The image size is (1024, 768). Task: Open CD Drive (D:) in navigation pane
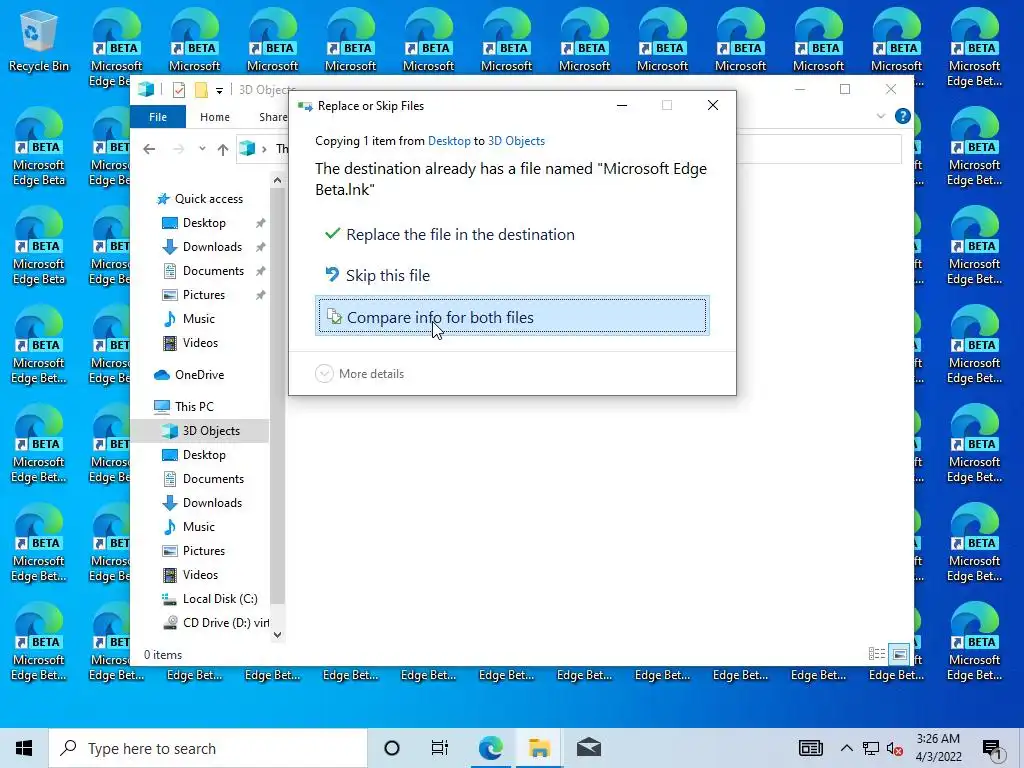coord(225,623)
